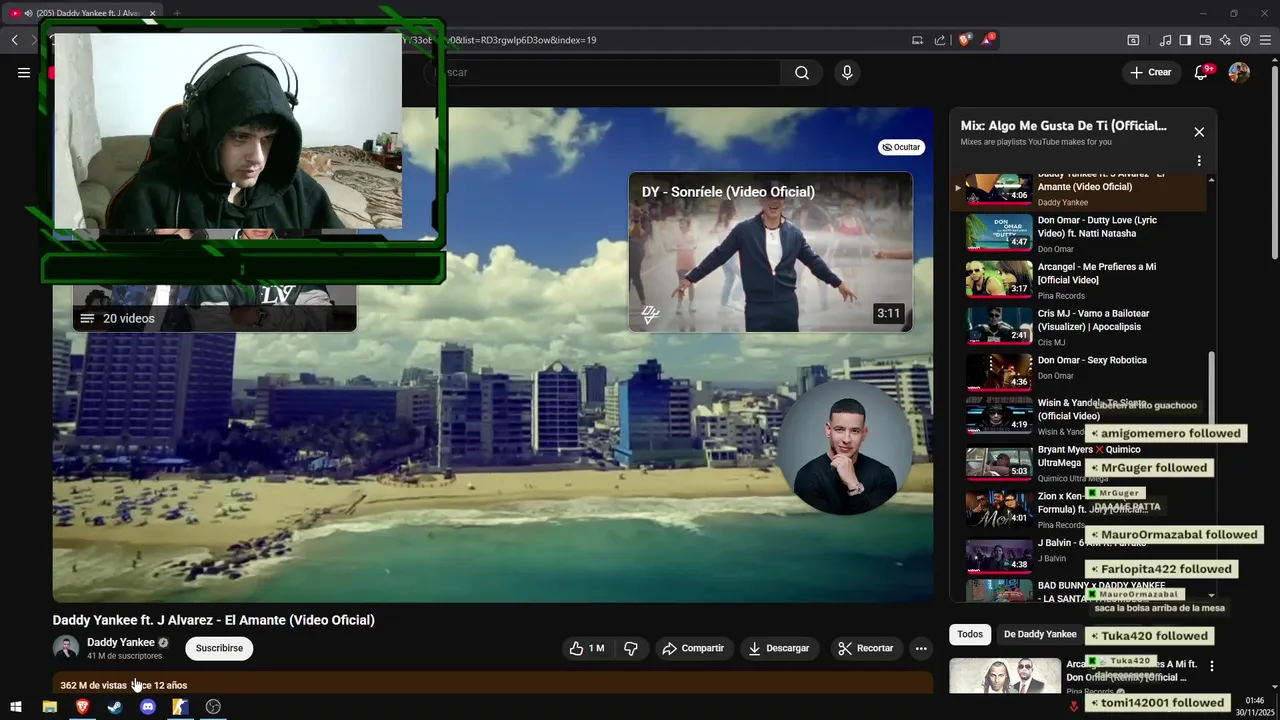This screenshot has height=720, width=1280.
Task: Open YouTube notifications bell
Action: click(x=1202, y=72)
